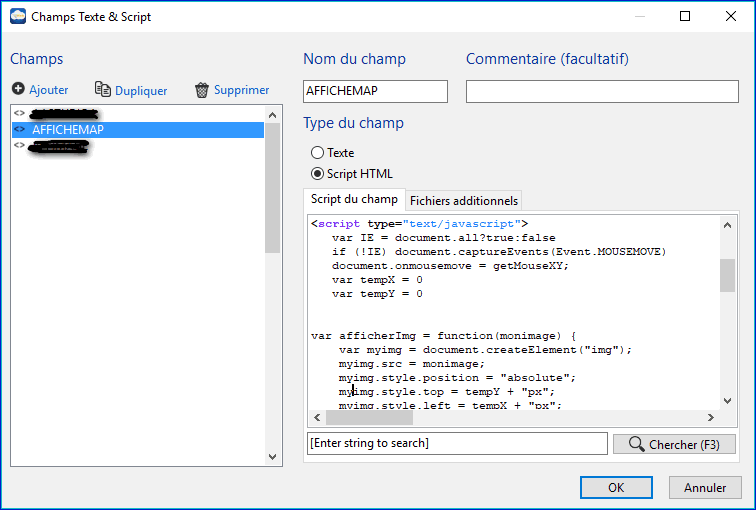Click the first redacted field's code icon
Screen dimensions: 756x510
click(x=20, y=113)
